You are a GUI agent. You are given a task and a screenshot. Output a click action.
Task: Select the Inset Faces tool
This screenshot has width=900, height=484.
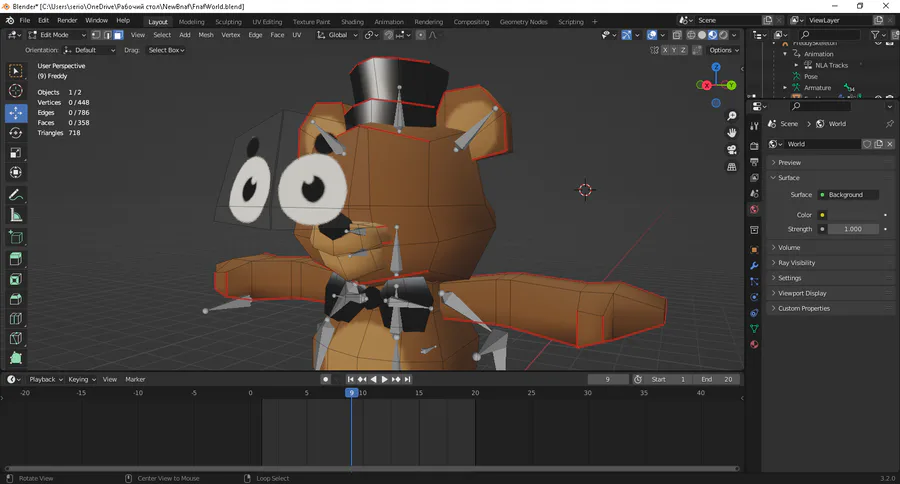16,280
